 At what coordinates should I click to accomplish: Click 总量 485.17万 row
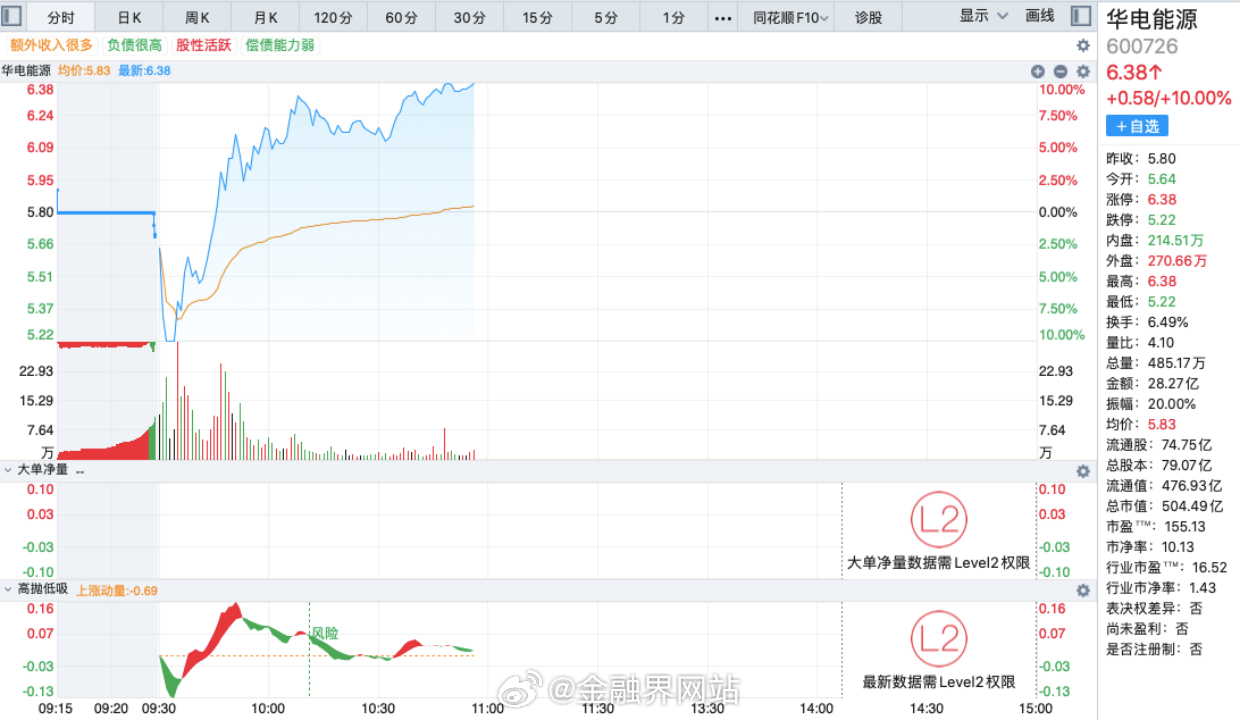click(x=1155, y=363)
